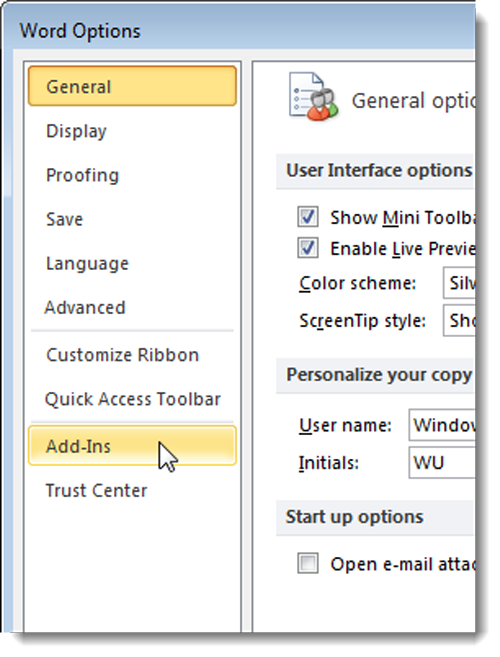Click the General options people icon
This screenshot has width=500, height=657.
313,97
